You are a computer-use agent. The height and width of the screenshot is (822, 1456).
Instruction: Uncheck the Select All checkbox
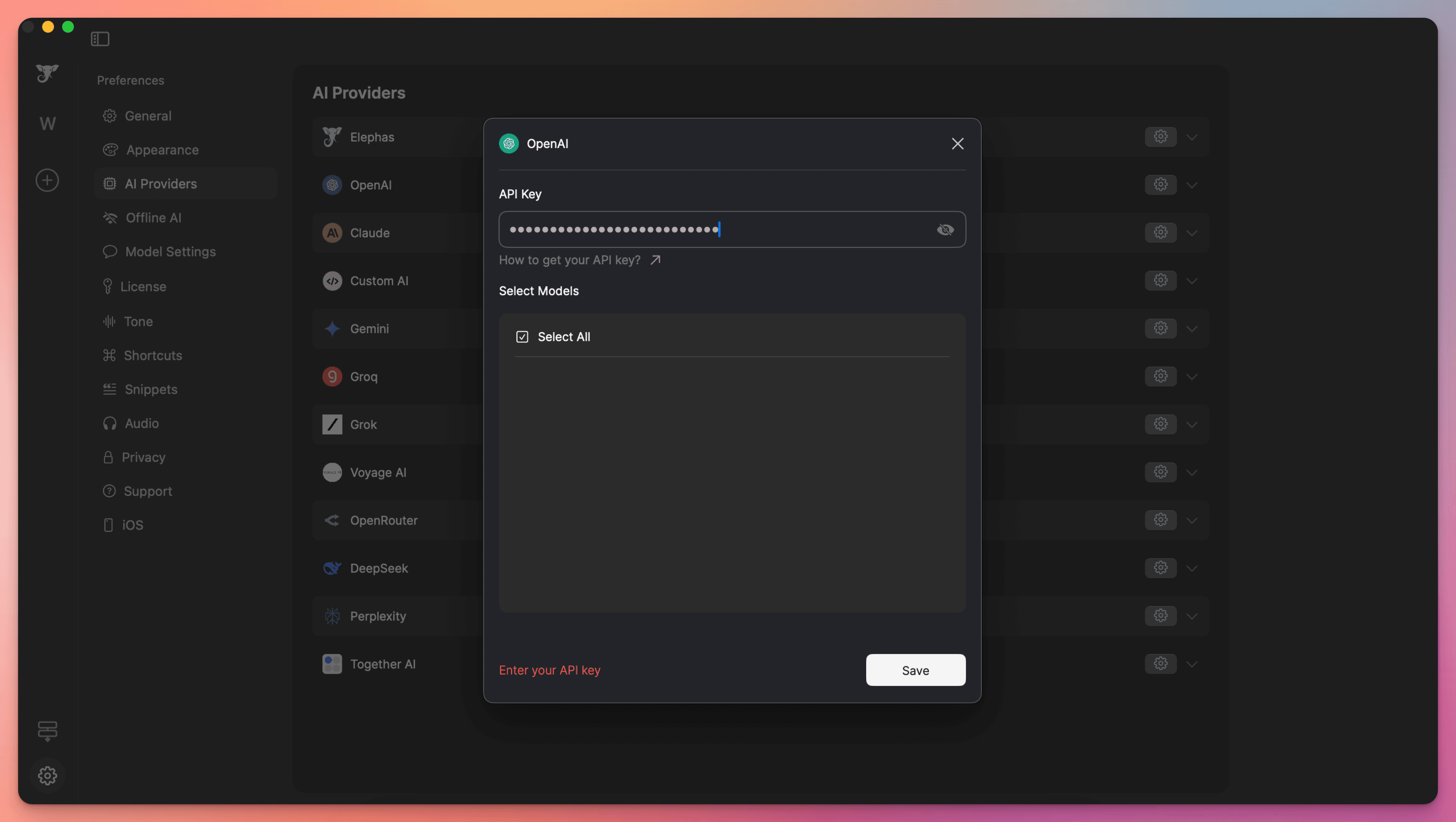(x=522, y=337)
